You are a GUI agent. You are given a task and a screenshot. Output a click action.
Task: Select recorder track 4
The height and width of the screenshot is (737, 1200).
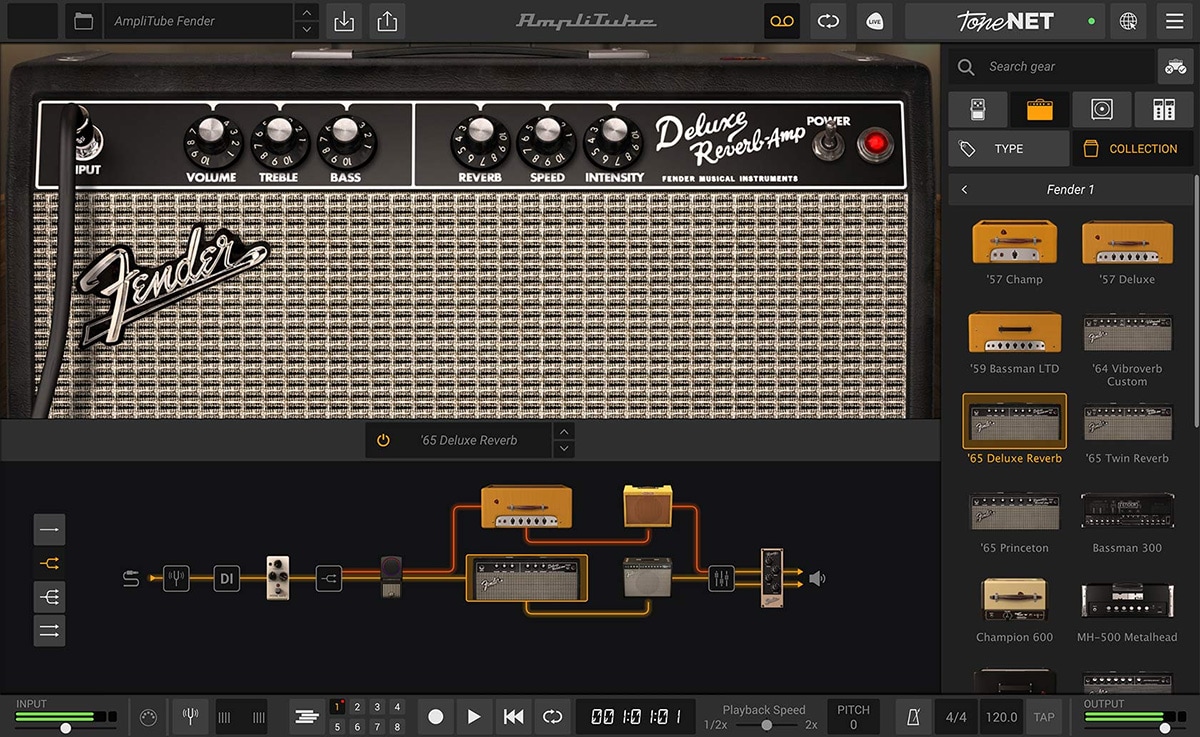(397, 707)
